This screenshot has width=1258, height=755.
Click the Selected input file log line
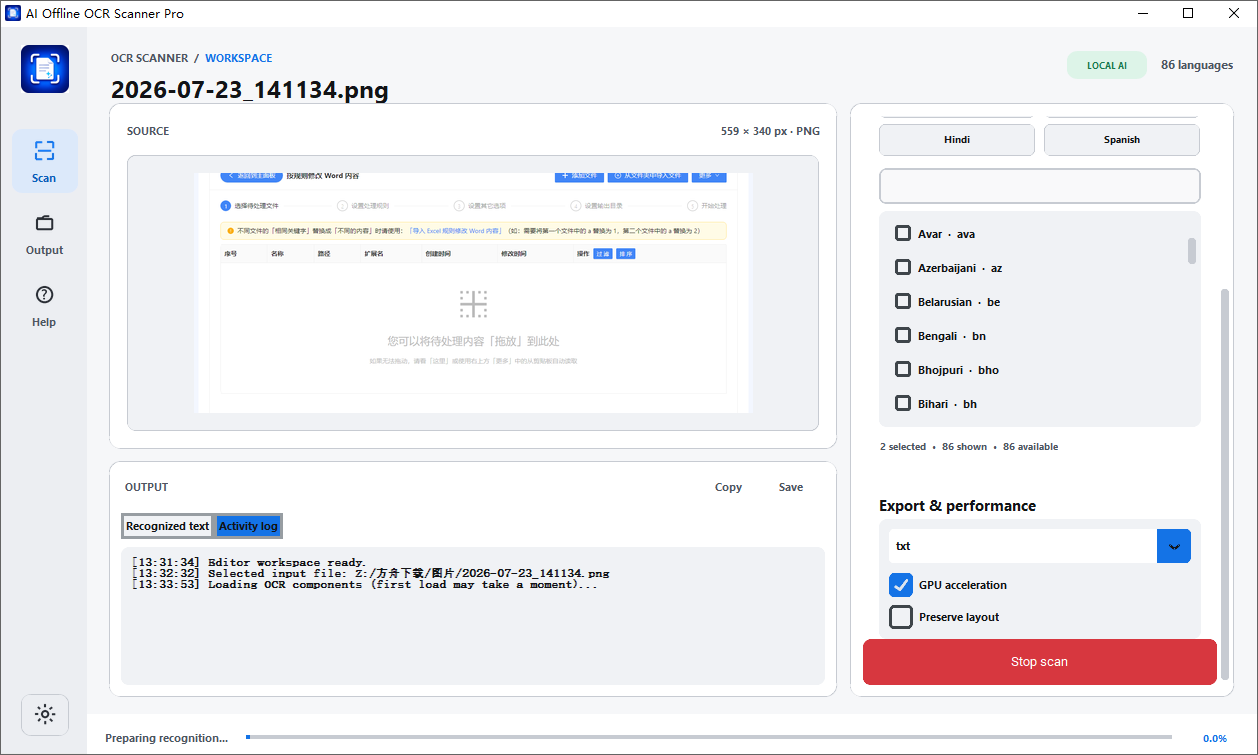coord(370,574)
